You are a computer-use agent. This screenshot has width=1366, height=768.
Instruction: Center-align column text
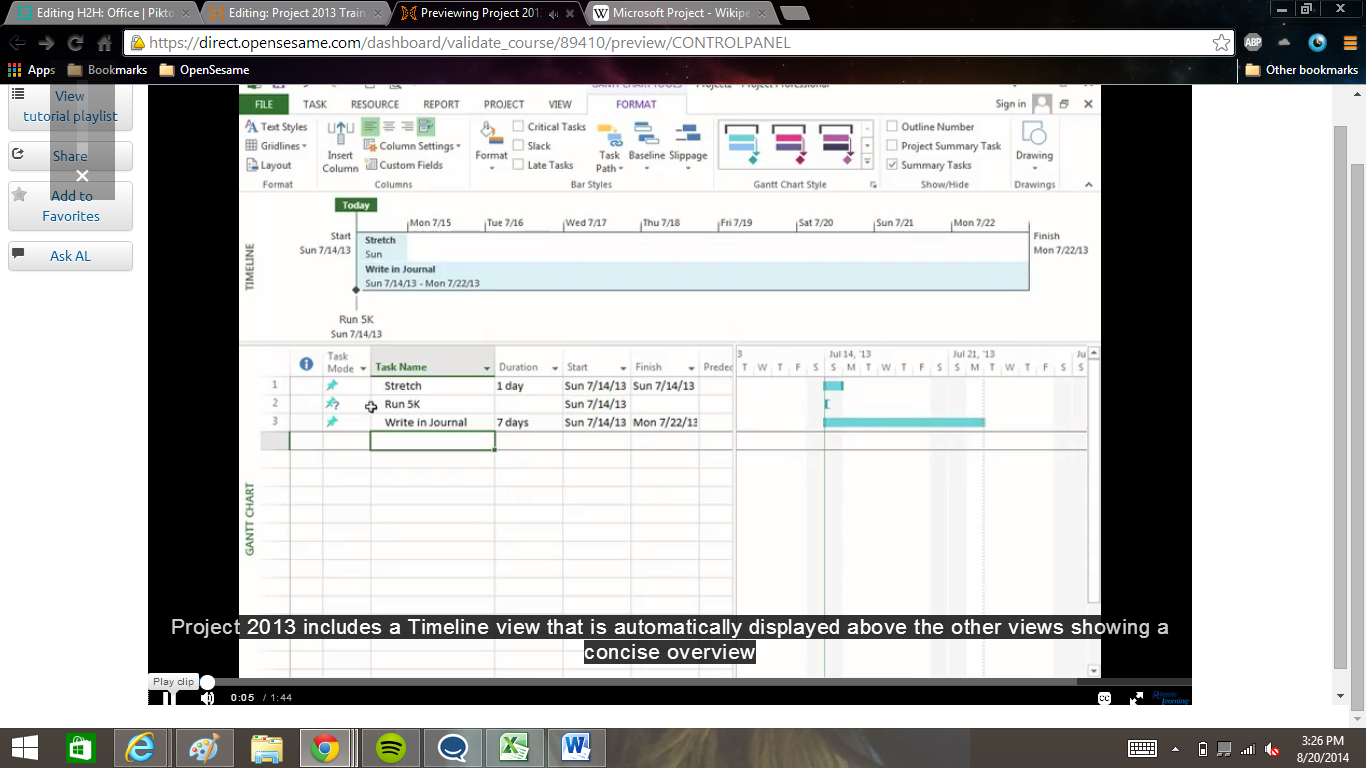click(389, 126)
